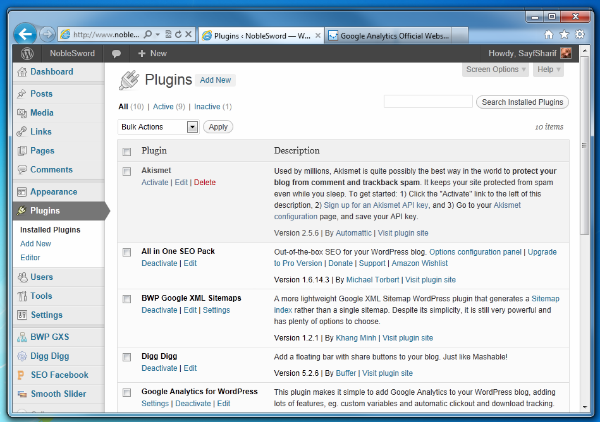Check the Digg Digg plugin checkbox

127,357
